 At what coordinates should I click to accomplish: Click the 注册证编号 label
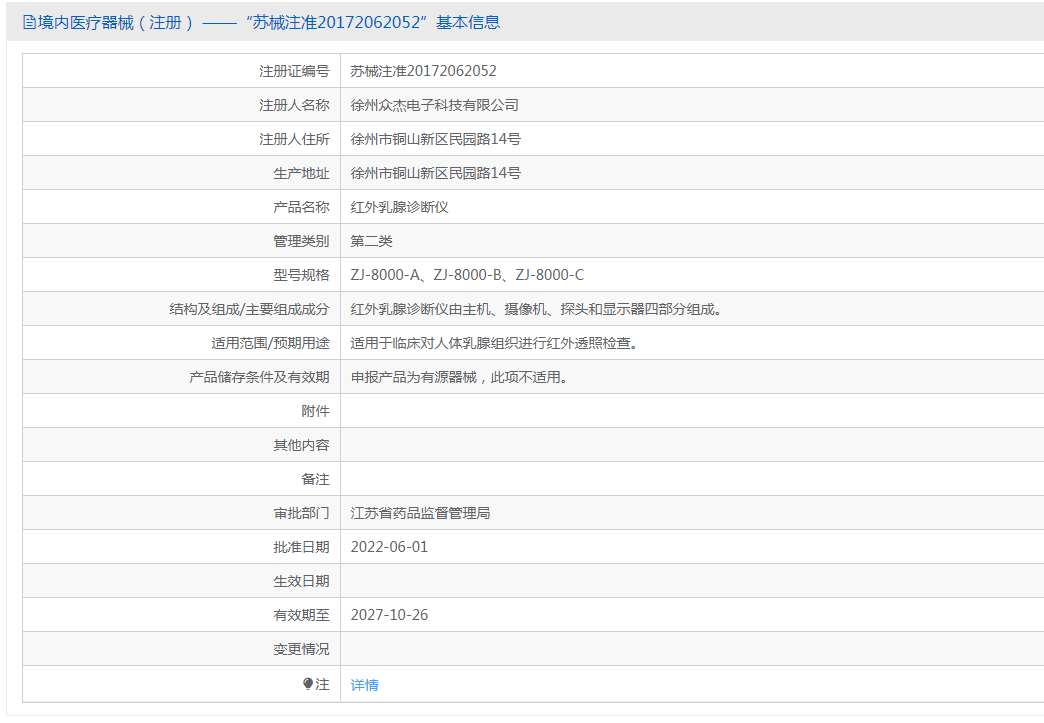[x=294, y=71]
